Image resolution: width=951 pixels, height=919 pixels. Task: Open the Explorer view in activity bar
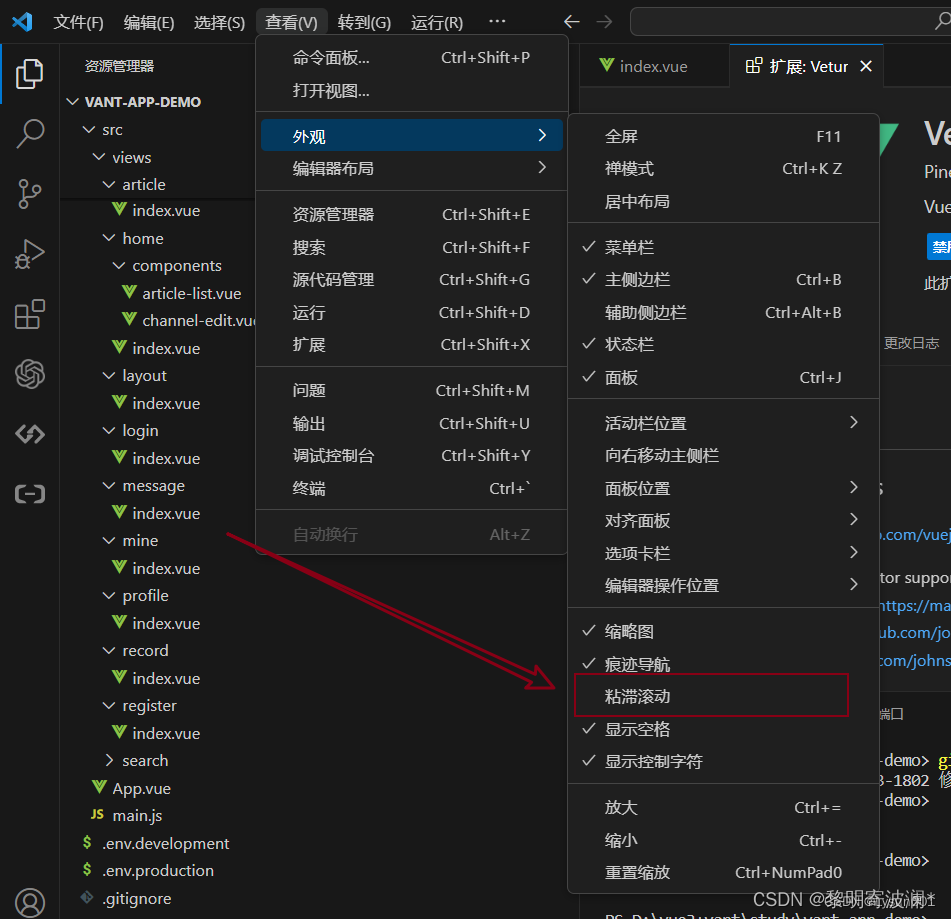tap(29, 73)
